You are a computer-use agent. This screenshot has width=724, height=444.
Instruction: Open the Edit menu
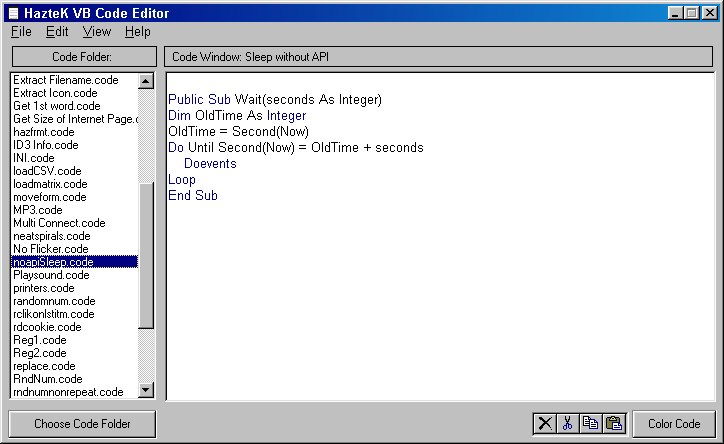pyautogui.click(x=57, y=32)
